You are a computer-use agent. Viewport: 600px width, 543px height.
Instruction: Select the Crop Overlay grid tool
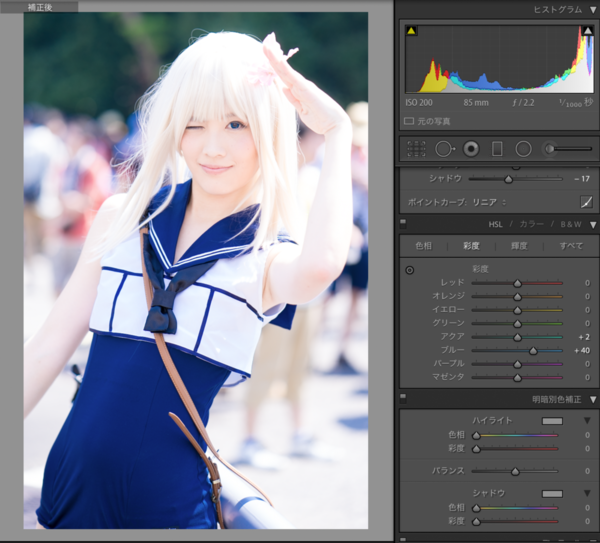(416, 149)
